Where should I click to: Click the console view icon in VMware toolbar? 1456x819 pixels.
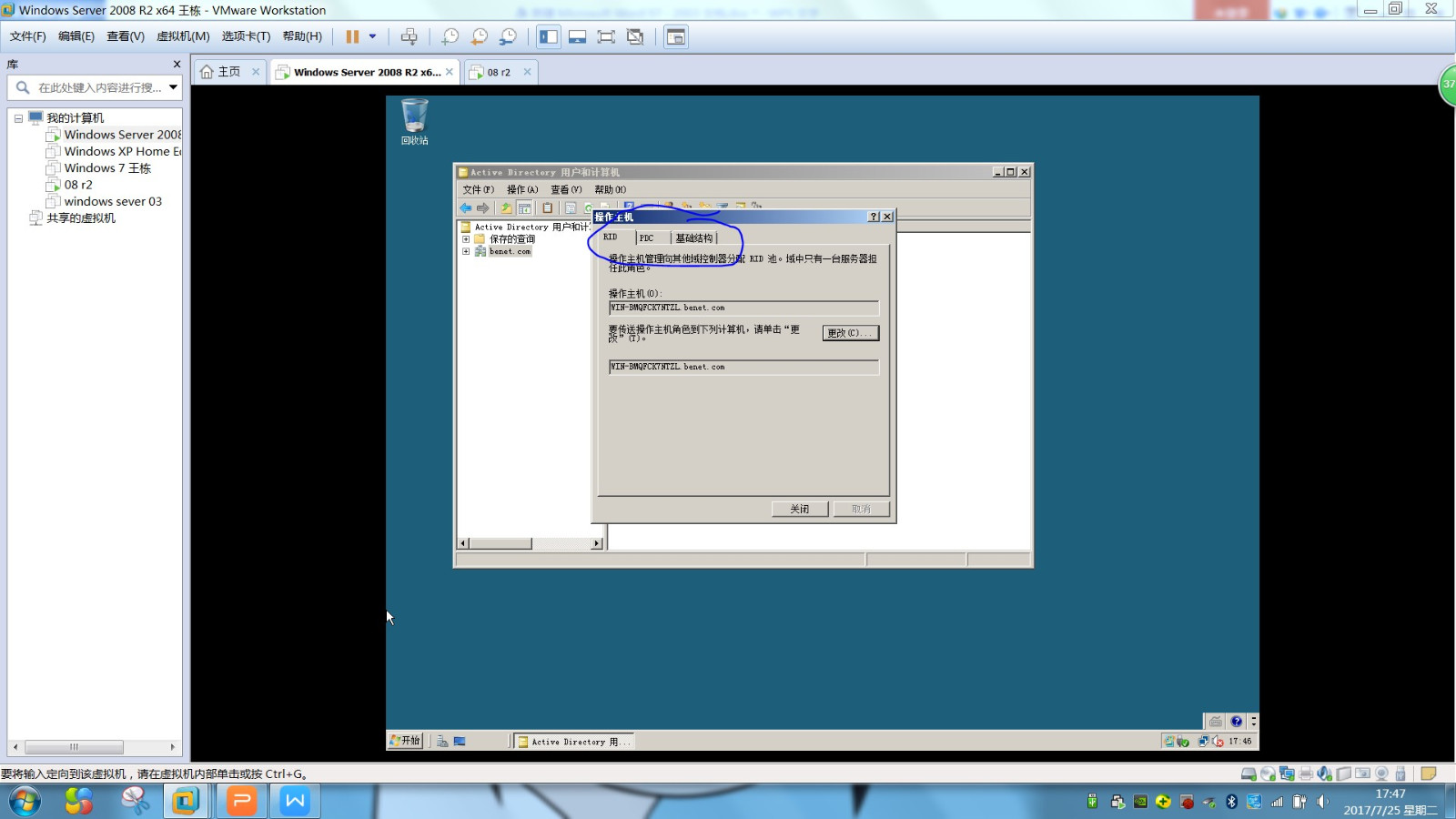point(675,36)
